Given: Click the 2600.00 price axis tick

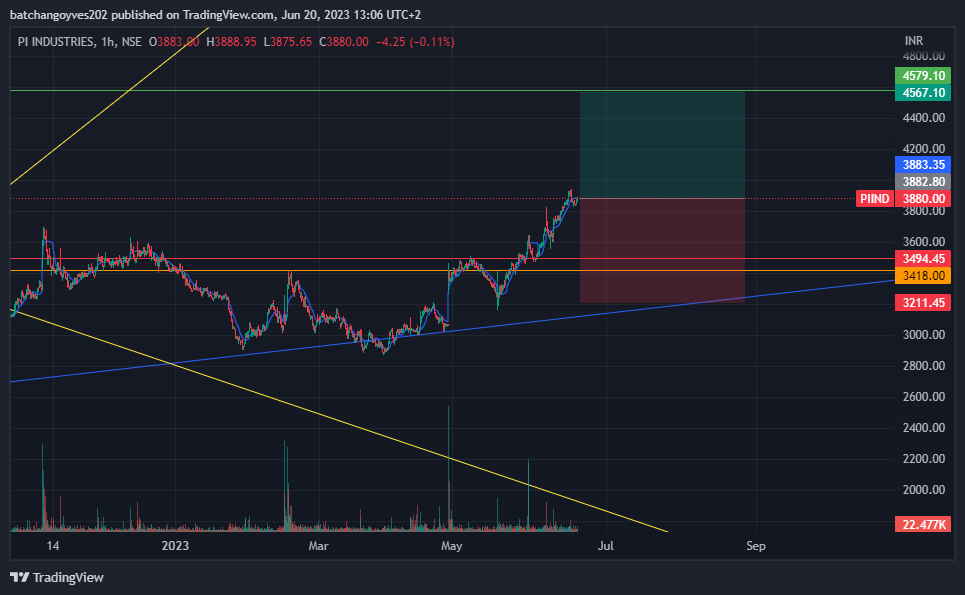Looking at the screenshot, I should click(x=924, y=397).
